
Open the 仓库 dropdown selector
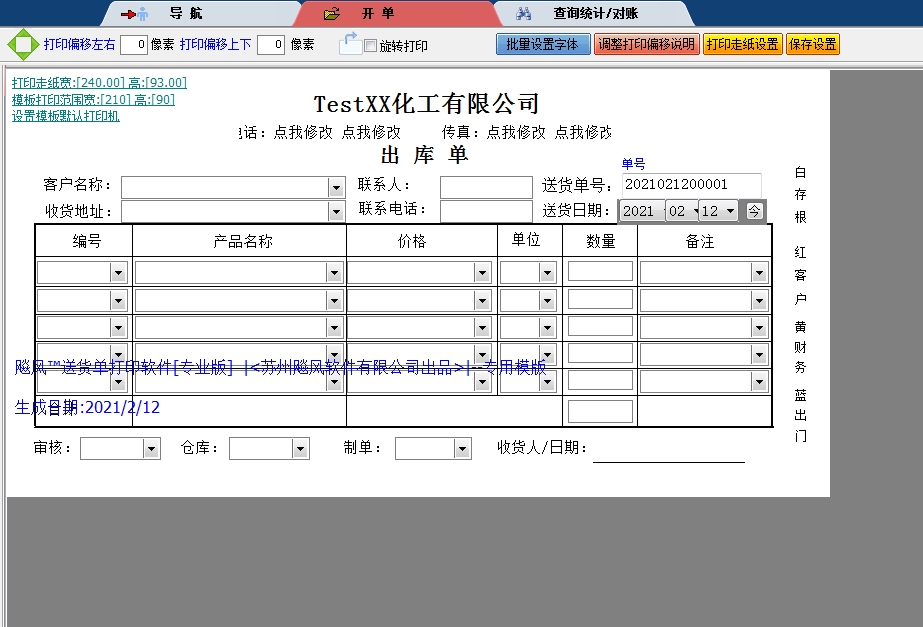pyautogui.click(x=298, y=447)
